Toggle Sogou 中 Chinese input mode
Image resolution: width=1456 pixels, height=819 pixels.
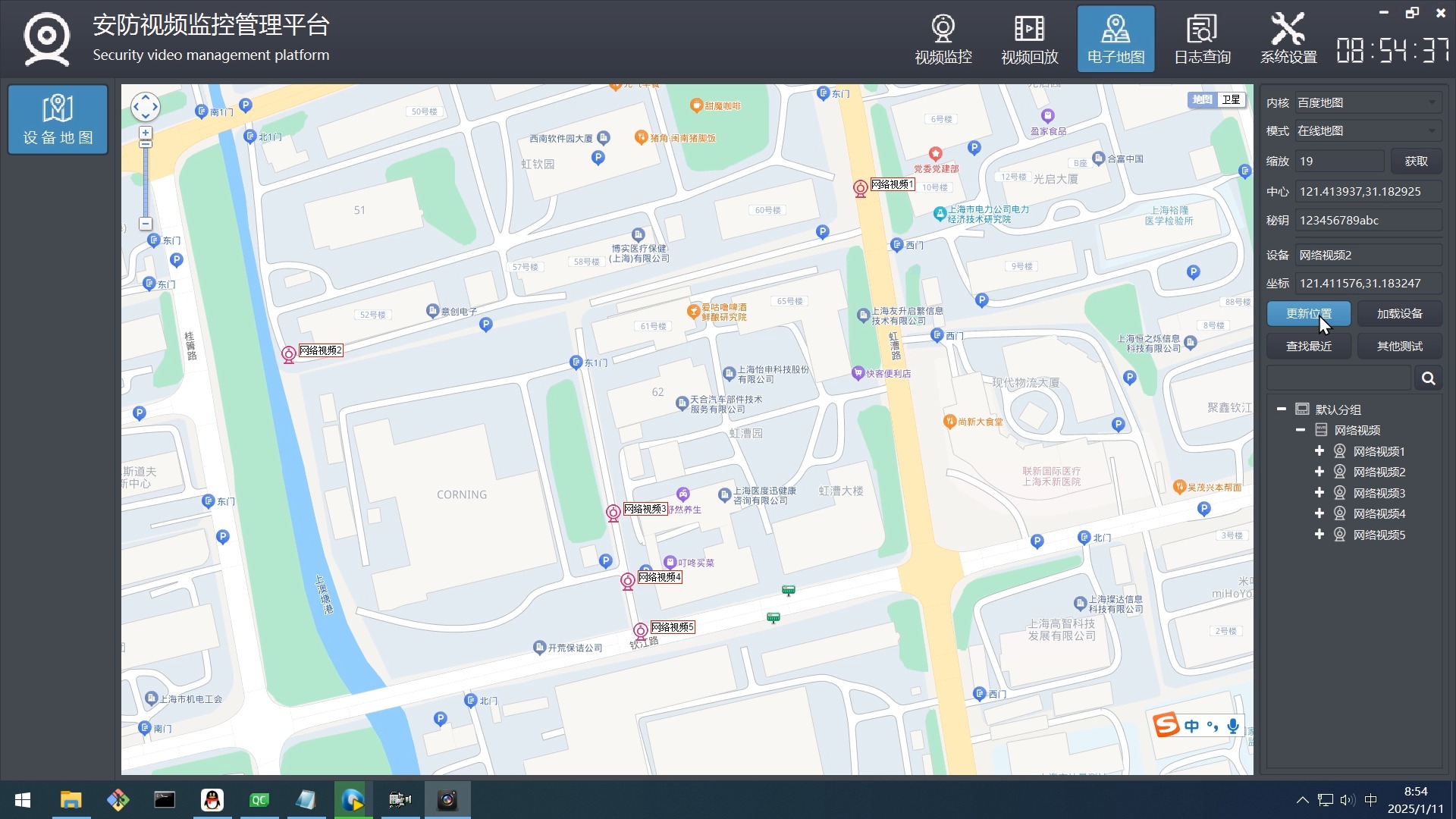click(1191, 726)
